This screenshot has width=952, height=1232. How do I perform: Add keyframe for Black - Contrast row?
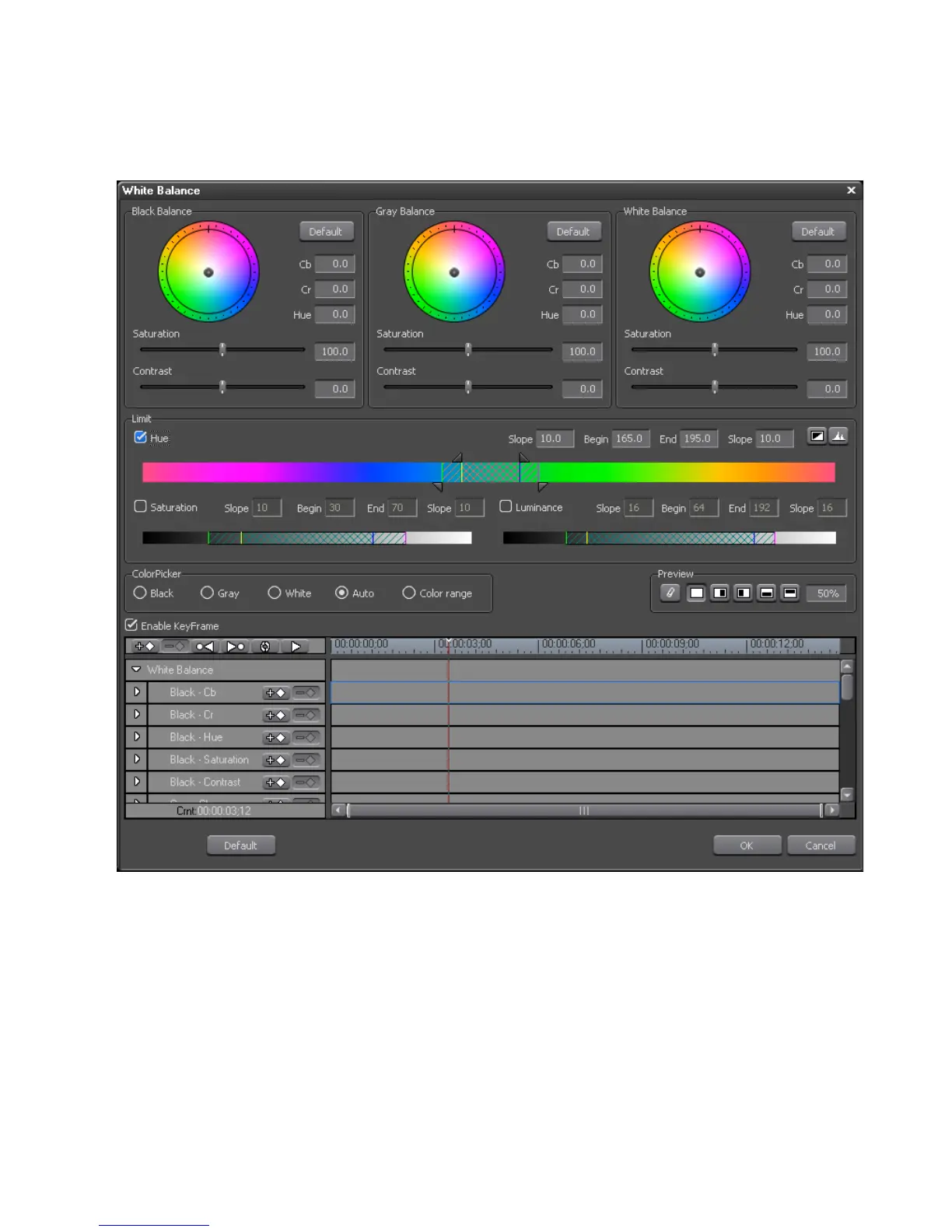click(276, 783)
